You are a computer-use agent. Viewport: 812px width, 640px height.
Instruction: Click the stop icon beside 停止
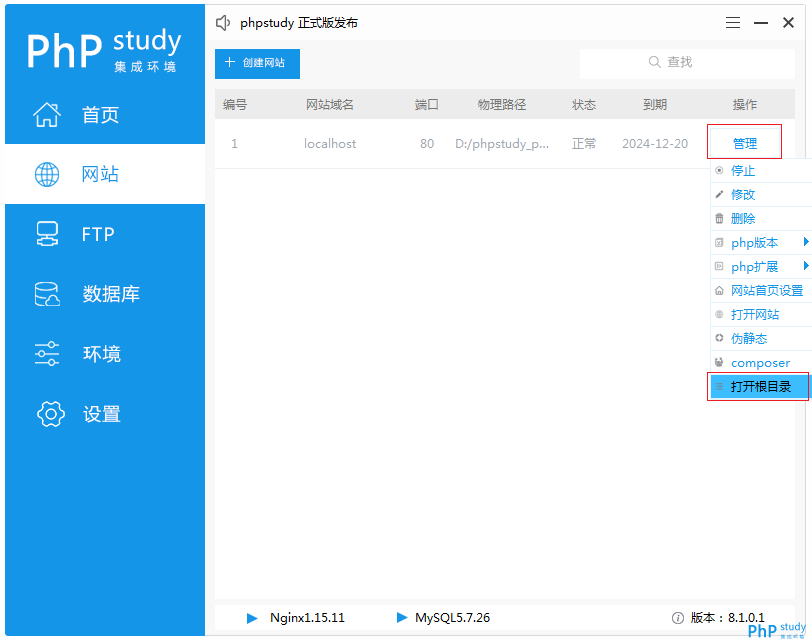click(x=719, y=170)
